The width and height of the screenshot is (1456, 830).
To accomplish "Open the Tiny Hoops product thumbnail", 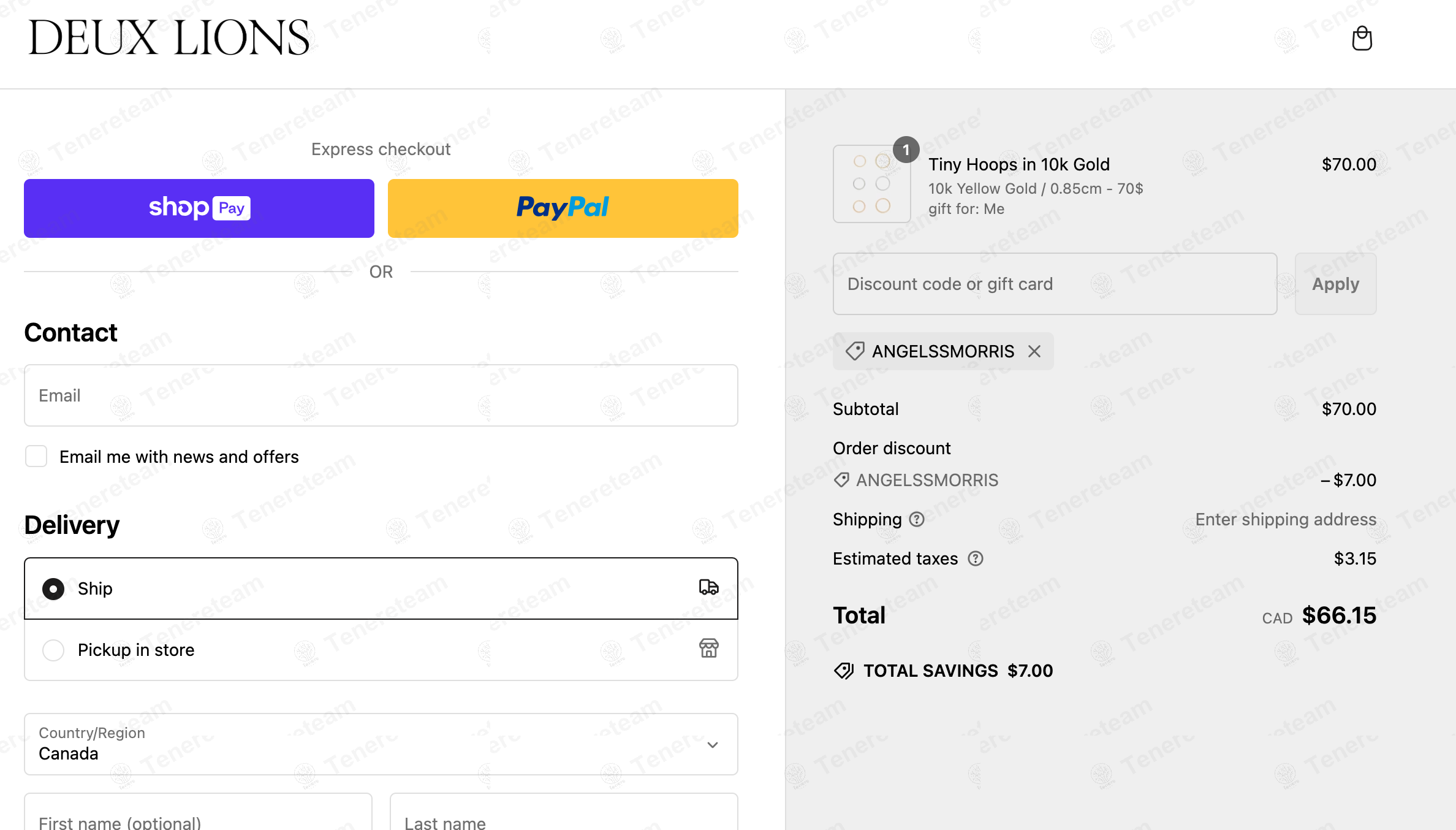I will pyautogui.click(x=871, y=184).
